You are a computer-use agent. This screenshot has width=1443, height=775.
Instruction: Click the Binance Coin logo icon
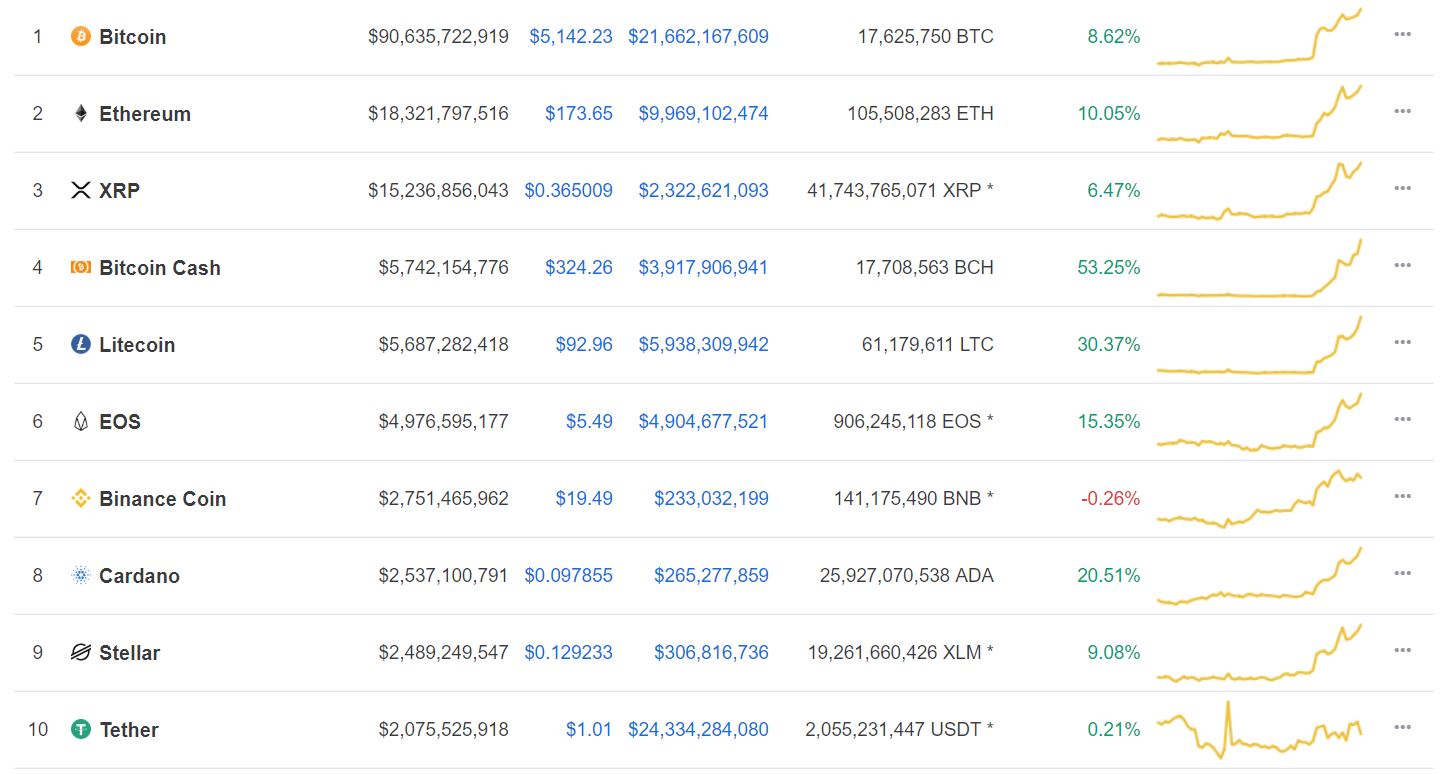pyautogui.click(x=81, y=498)
